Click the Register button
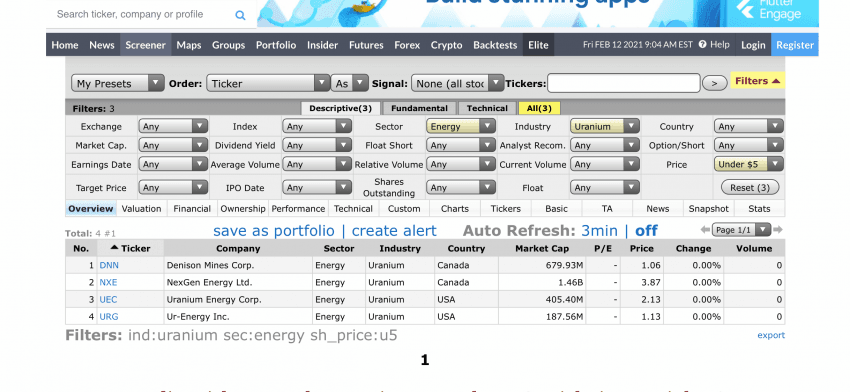 click(x=795, y=45)
